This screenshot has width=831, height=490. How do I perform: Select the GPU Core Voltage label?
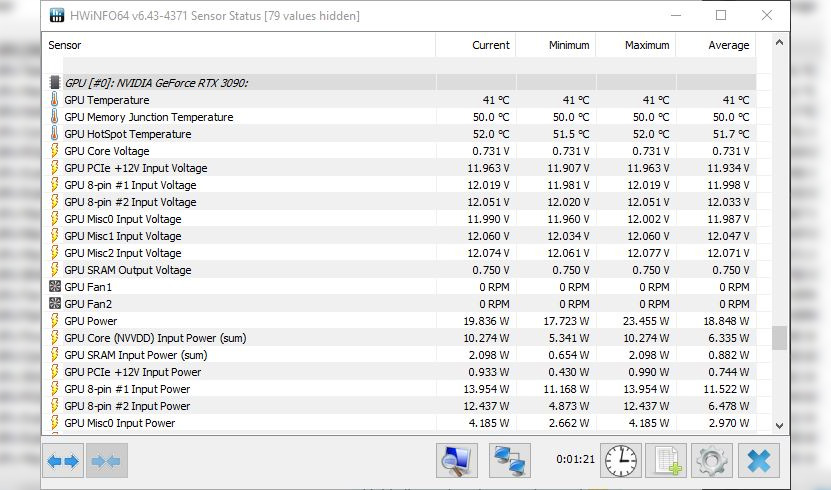(x=107, y=150)
